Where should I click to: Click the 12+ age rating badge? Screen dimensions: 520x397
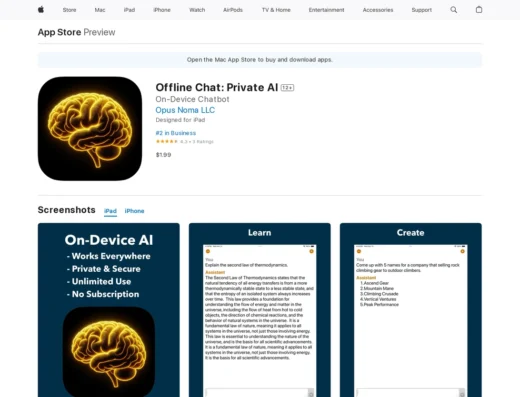pos(287,88)
